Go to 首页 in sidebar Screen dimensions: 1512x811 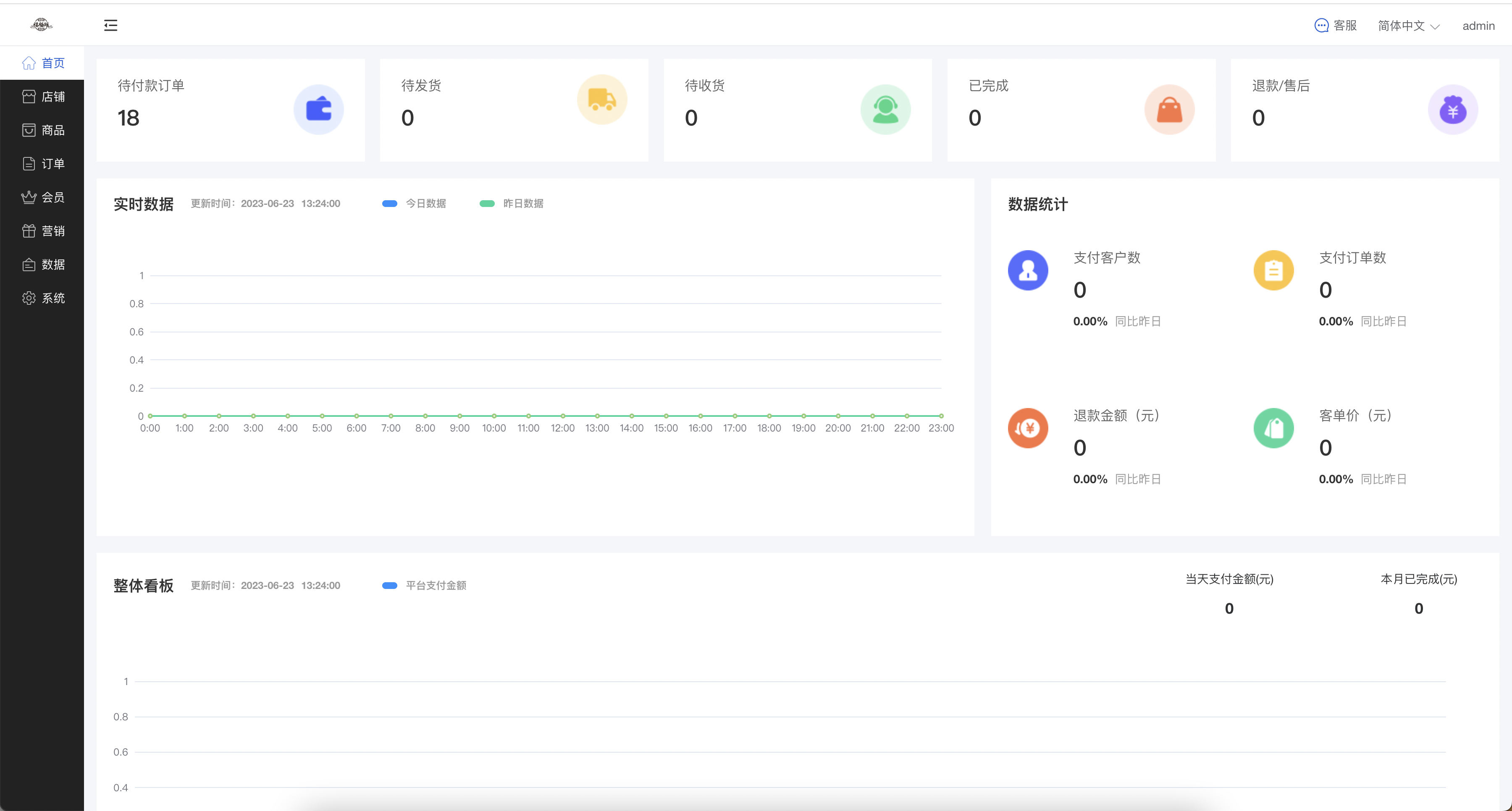42,63
